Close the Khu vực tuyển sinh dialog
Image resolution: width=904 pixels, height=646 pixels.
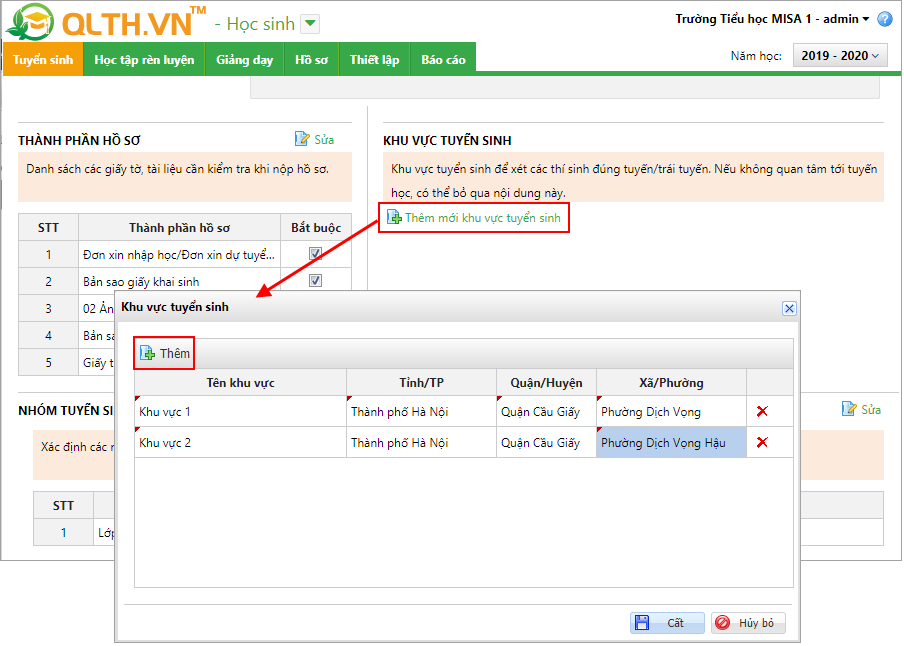(789, 308)
